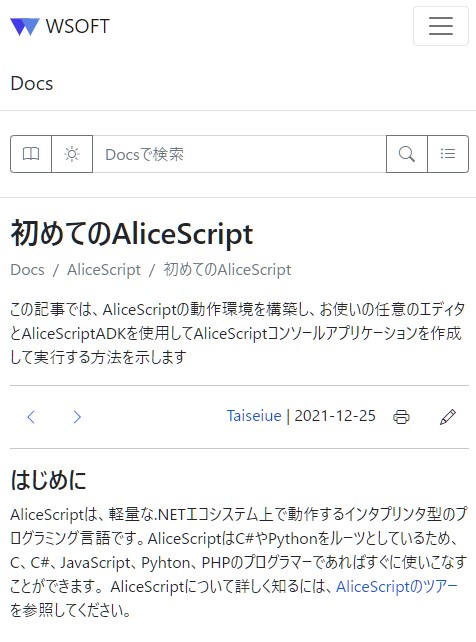Toggle the sun icon light/dark theme
The image size is (476, 642).
pos(72,154)
